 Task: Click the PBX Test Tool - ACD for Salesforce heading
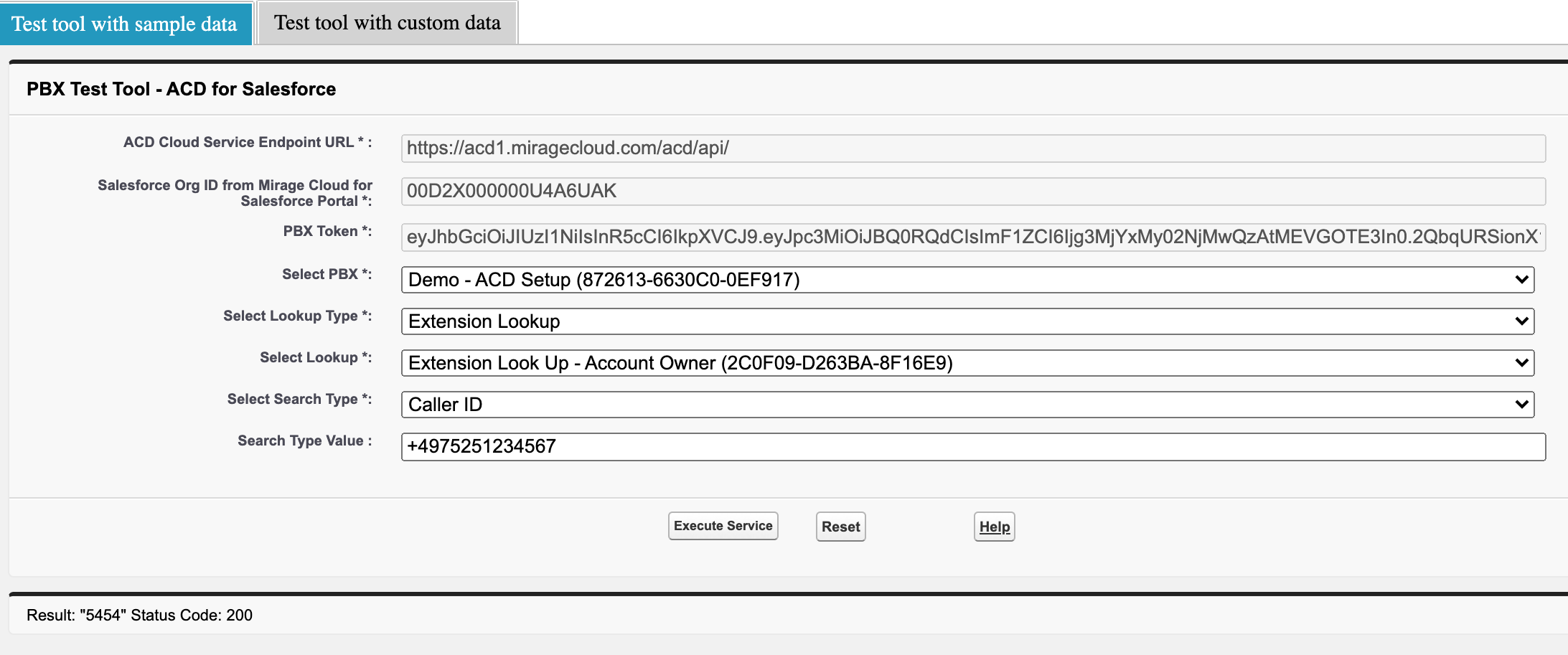click(x=182, y=89)
